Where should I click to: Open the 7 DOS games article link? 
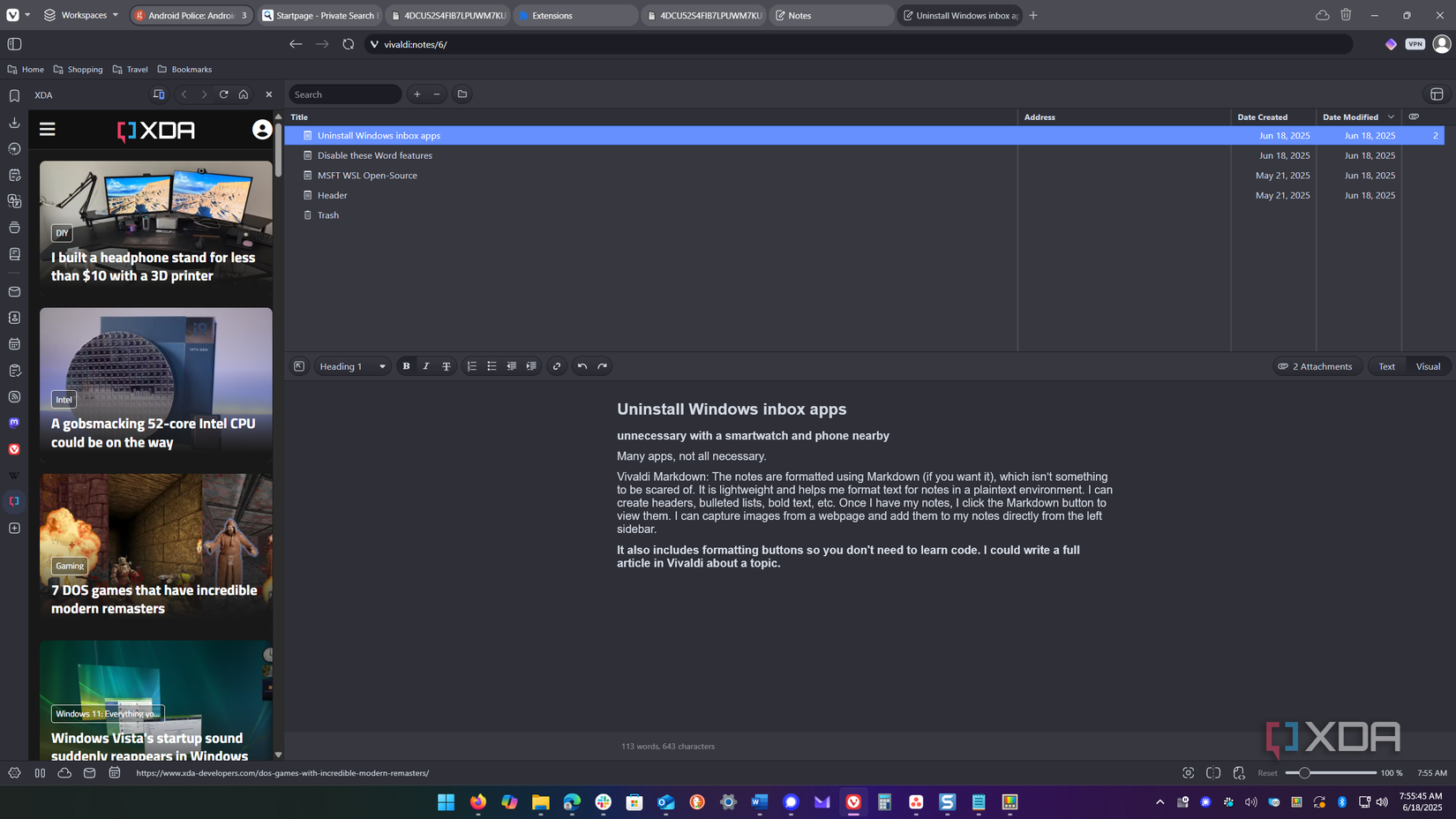click(x=154, y=599)
